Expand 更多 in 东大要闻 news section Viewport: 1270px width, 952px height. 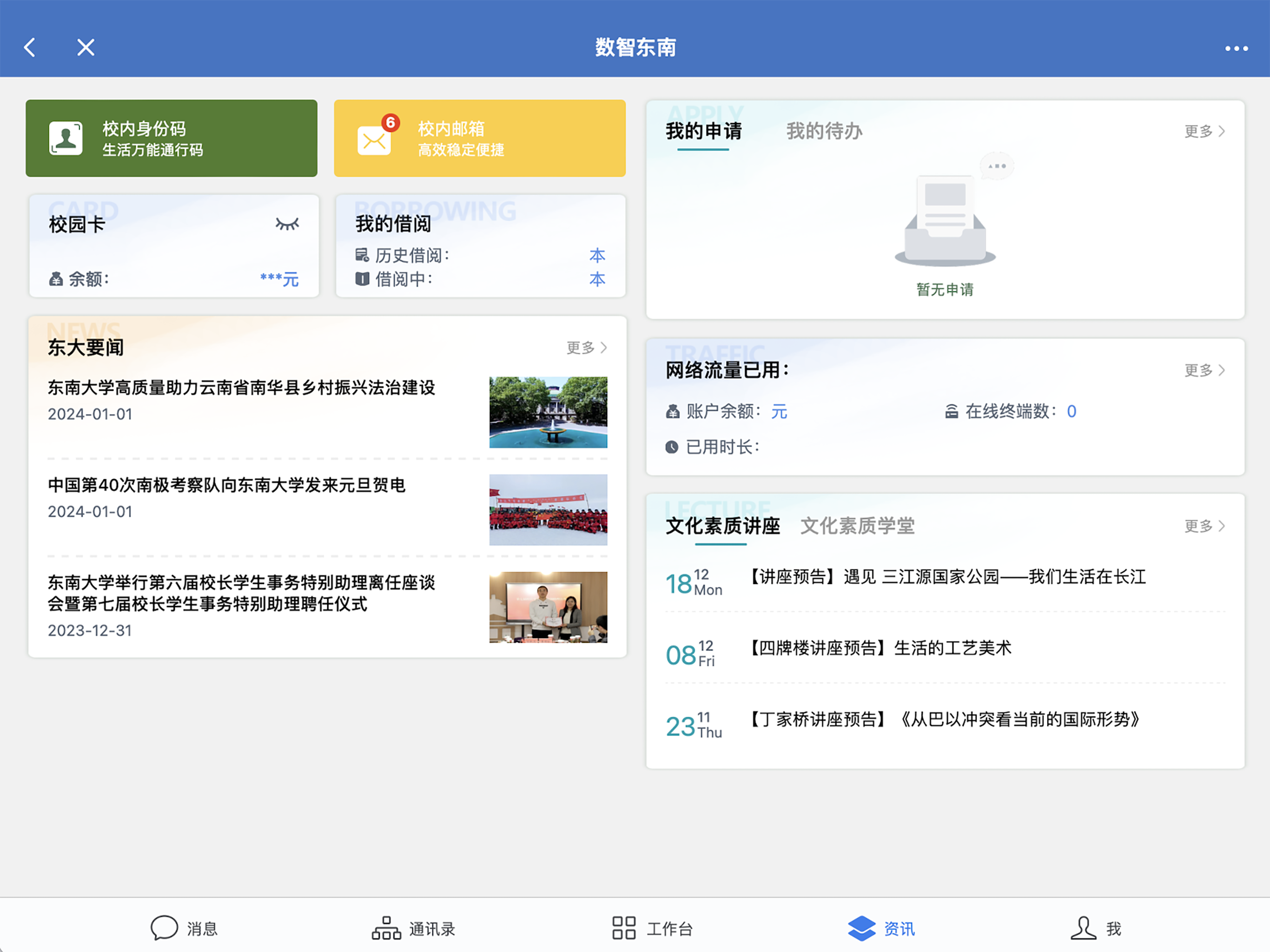click(586, 347)
